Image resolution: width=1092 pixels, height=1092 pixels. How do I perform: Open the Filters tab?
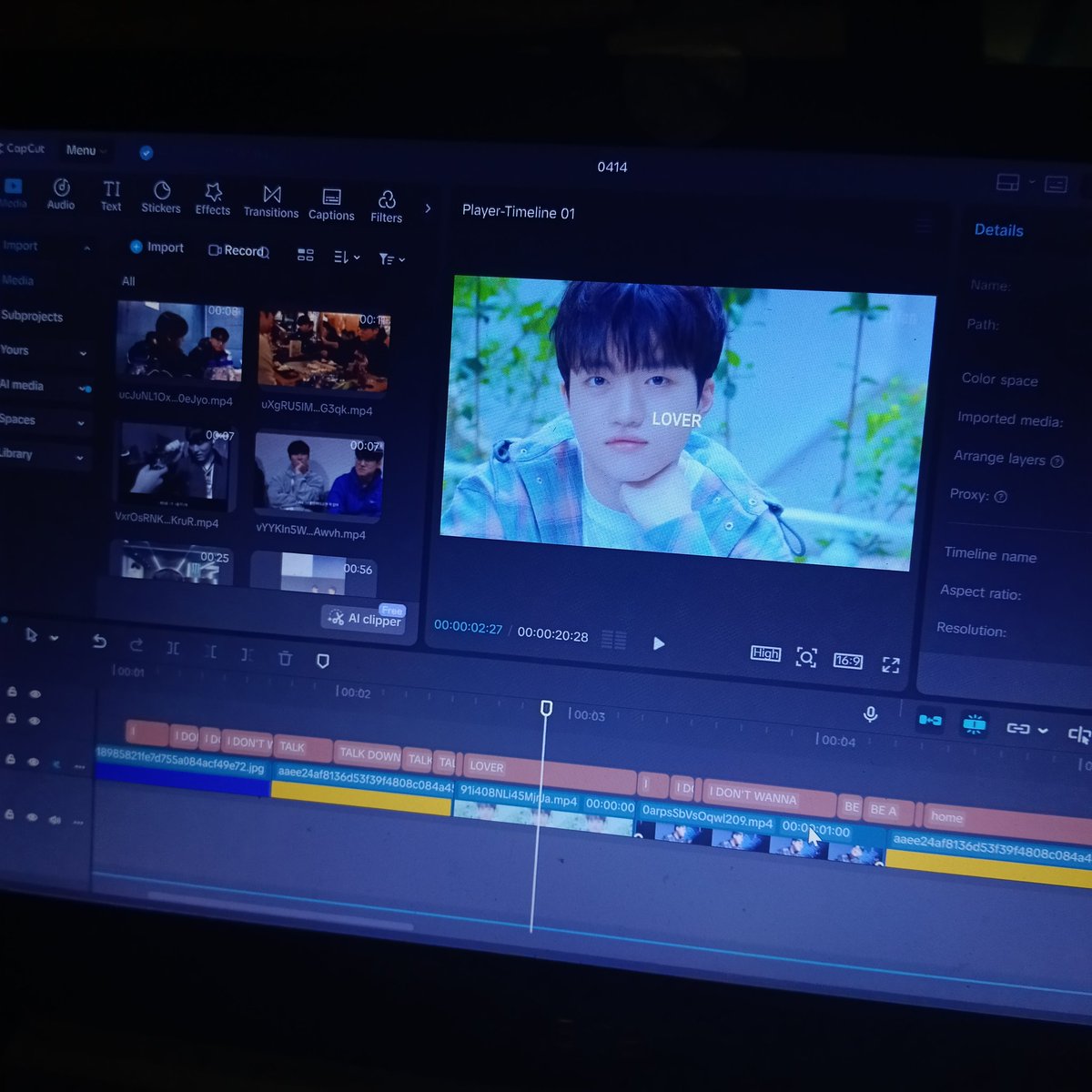387,207
